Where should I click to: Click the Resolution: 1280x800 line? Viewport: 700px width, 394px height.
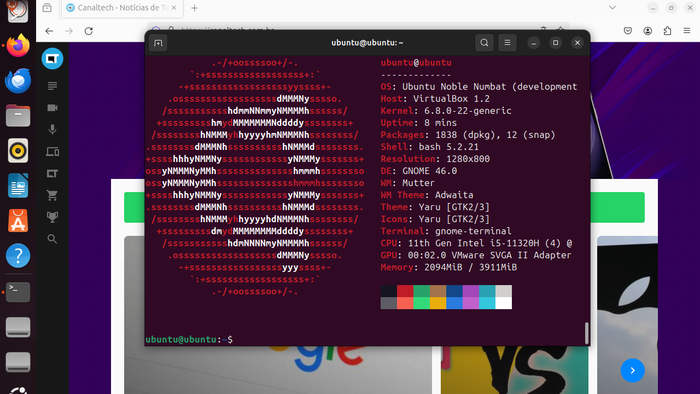click(435, 159)
